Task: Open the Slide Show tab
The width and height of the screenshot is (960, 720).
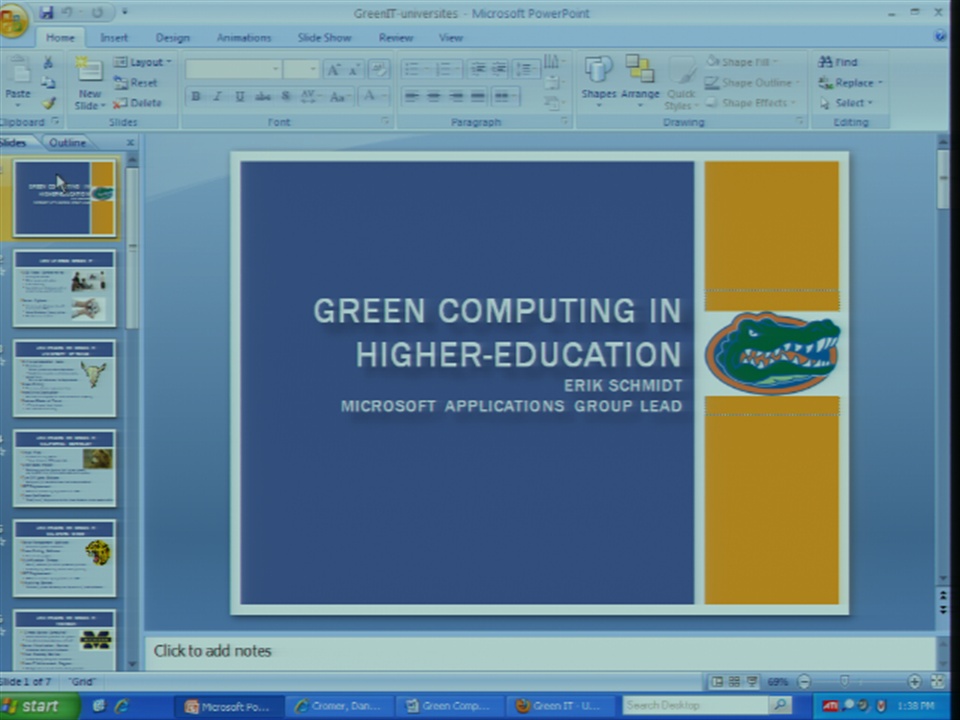Action: click(x=324, y=38)
